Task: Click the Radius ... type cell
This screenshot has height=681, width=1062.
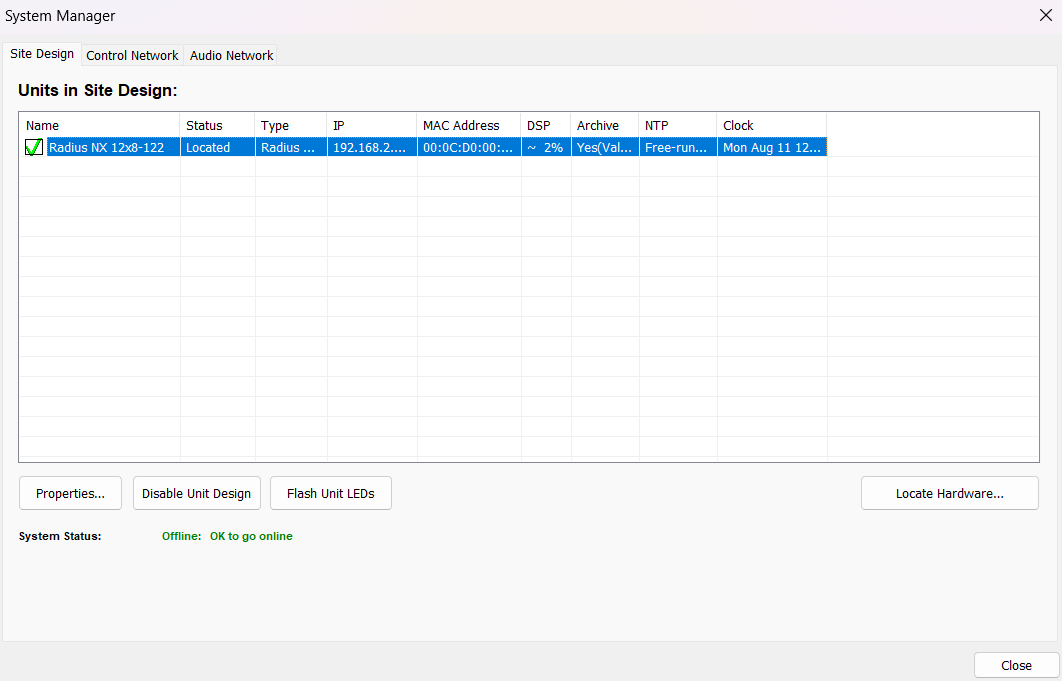Action: coord(291,147)
